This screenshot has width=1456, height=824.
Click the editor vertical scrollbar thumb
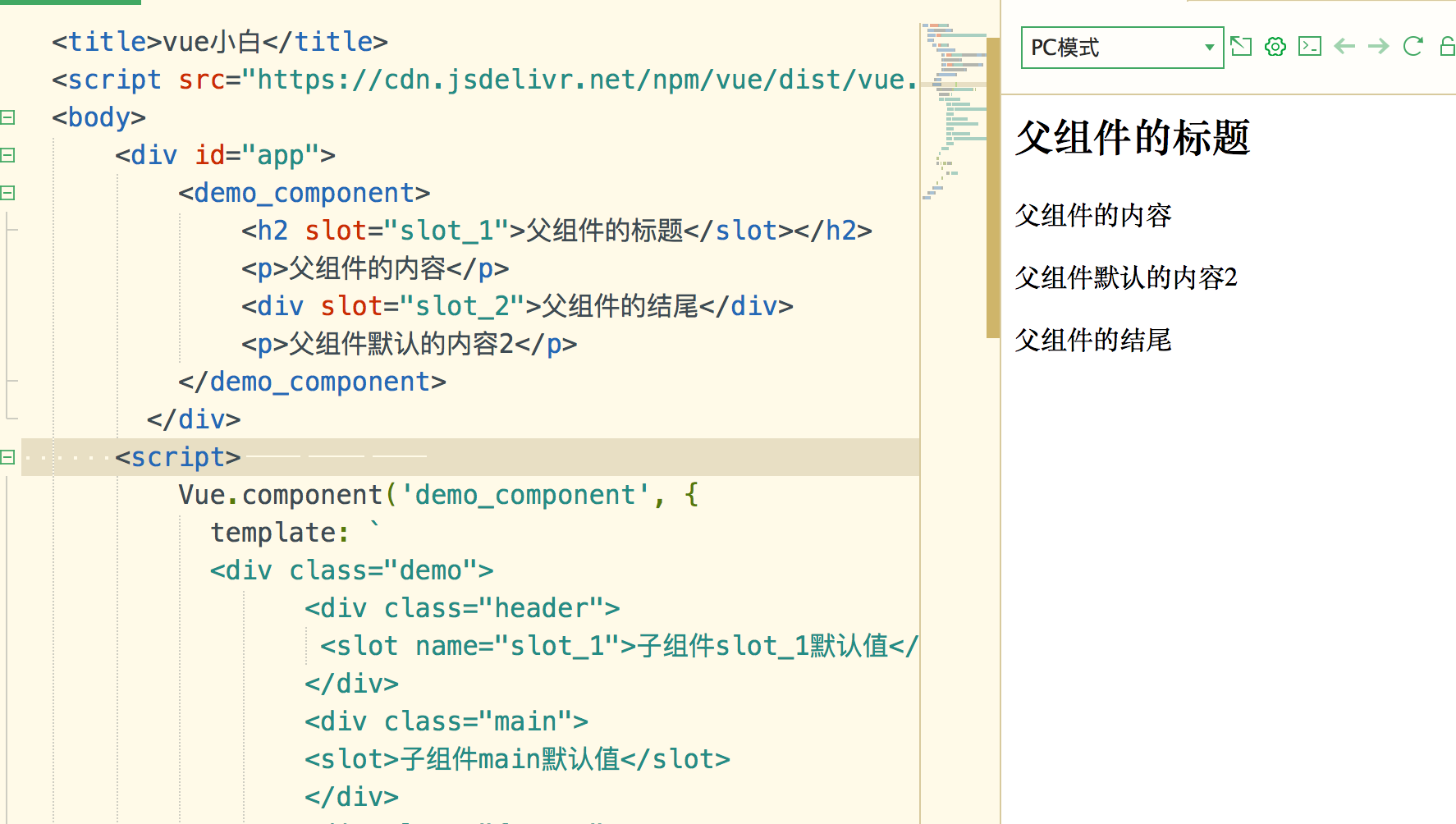[993, 187]
